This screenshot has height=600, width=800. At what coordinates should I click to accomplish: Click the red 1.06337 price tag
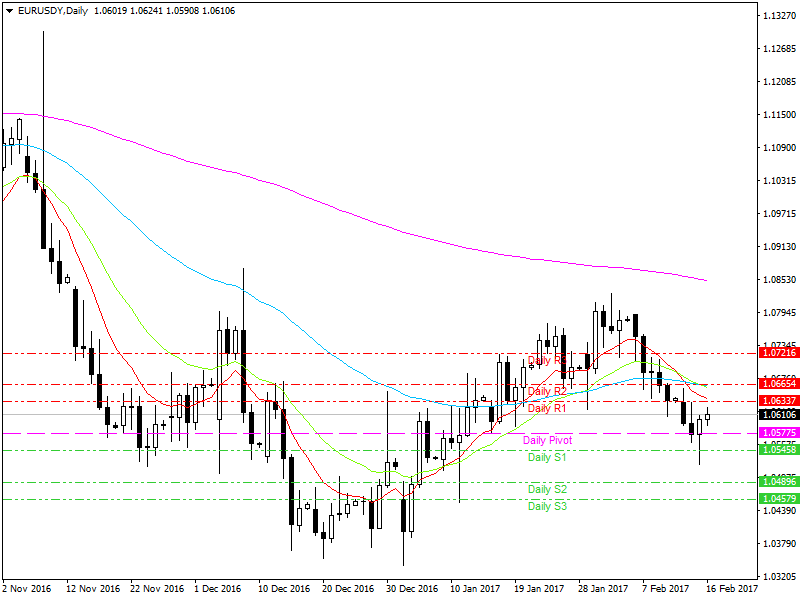tap(779, 401)
